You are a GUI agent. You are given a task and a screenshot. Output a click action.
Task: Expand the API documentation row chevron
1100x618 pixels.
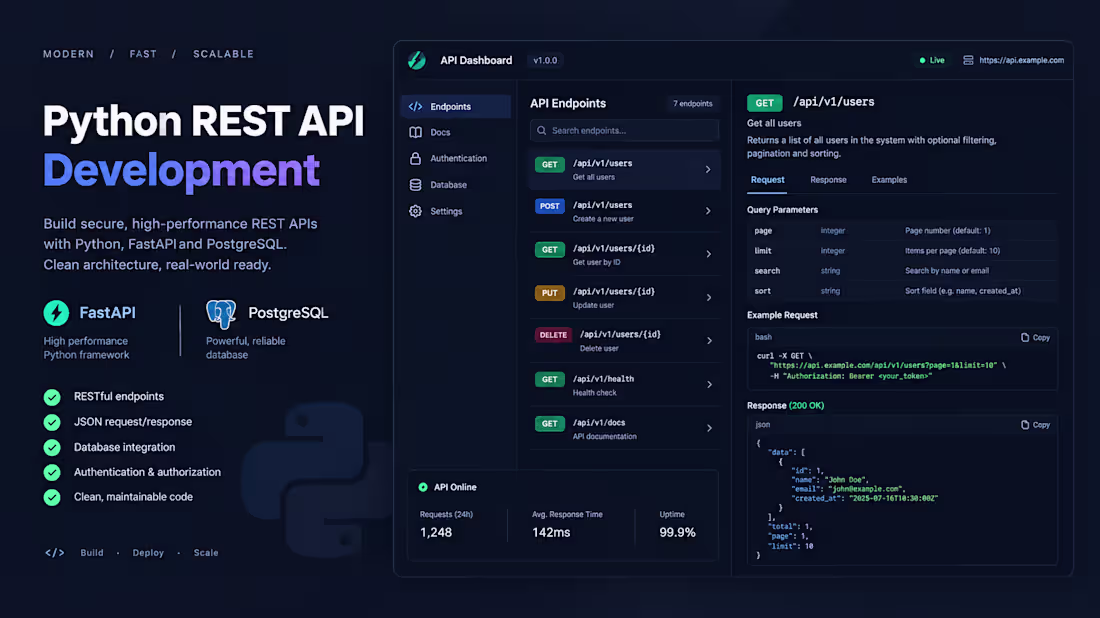pos(709,428)
